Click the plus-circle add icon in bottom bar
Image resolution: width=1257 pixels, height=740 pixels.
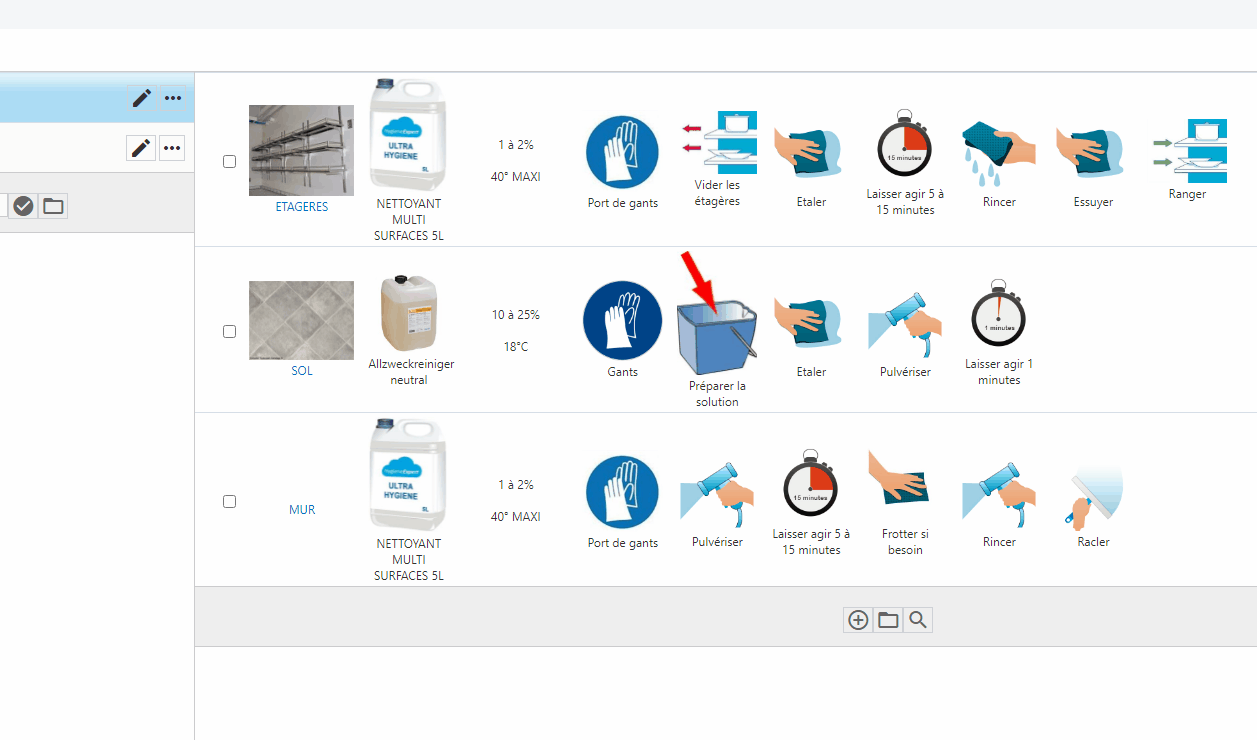coord(858,620)
